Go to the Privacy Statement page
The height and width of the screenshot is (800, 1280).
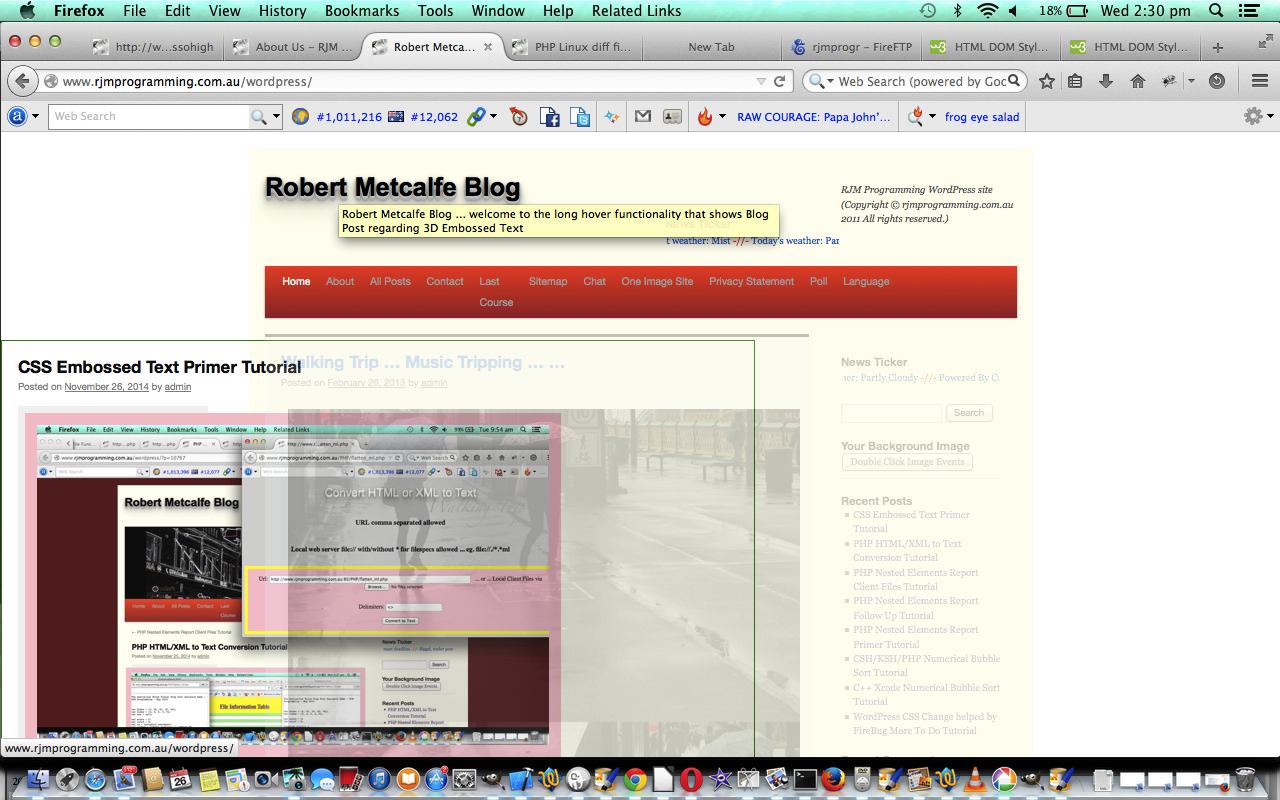[x=751, y=281]
